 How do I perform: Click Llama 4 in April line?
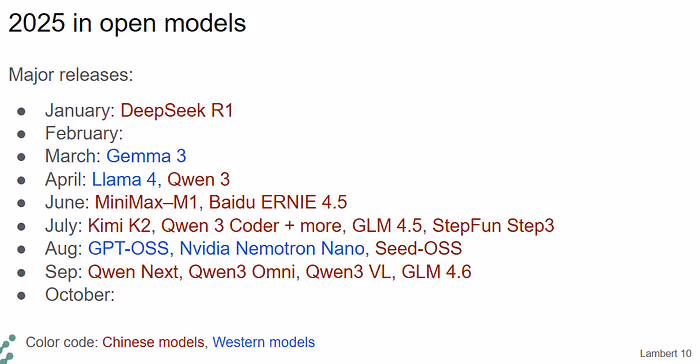[124, 180]
